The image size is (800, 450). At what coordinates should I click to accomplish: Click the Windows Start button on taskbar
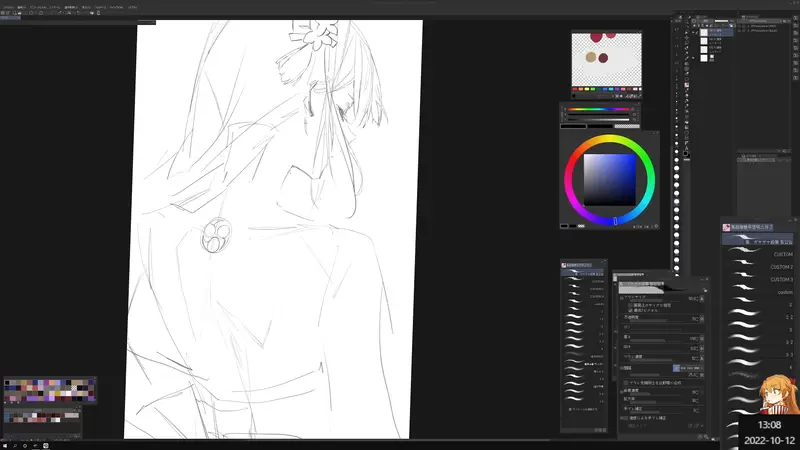tap(5, 445)
